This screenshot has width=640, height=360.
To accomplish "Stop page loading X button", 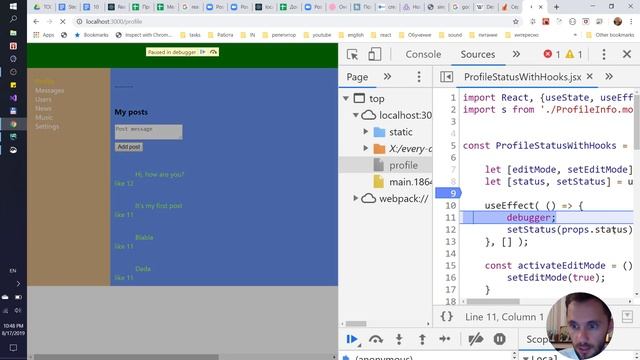I will [x=62, y=22].
